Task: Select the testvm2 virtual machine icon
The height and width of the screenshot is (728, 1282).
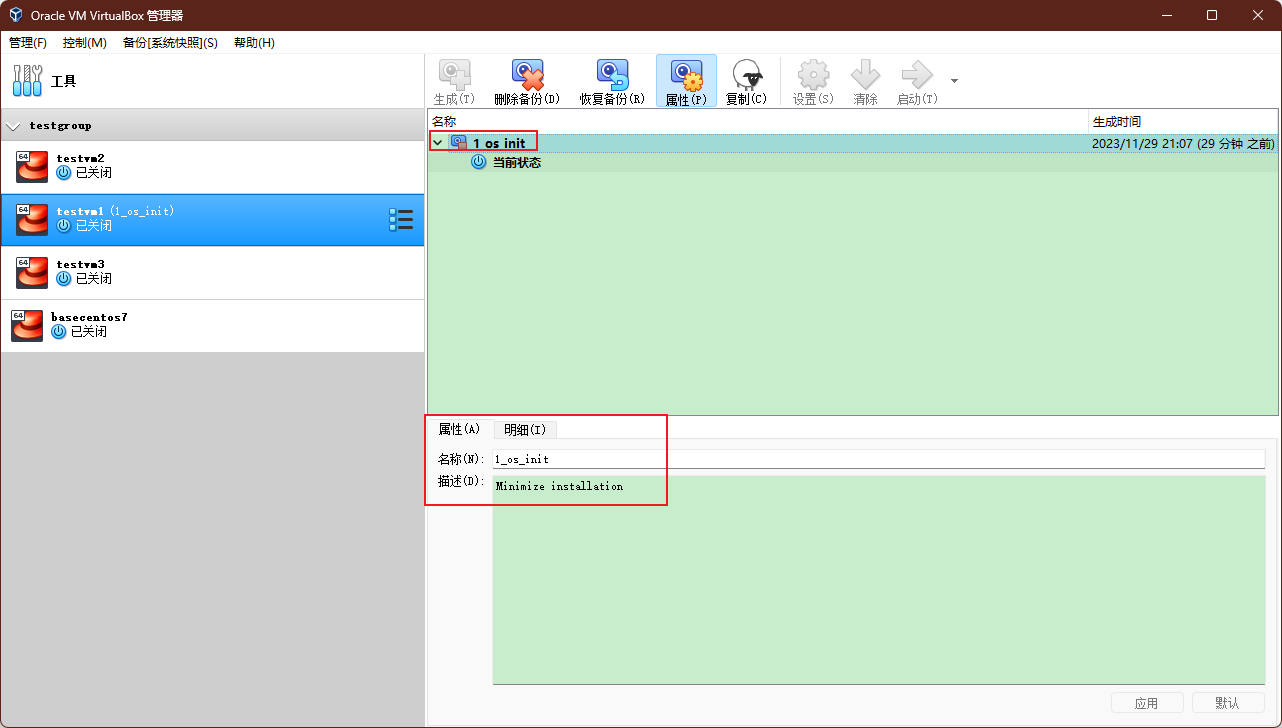Action: 32,167
